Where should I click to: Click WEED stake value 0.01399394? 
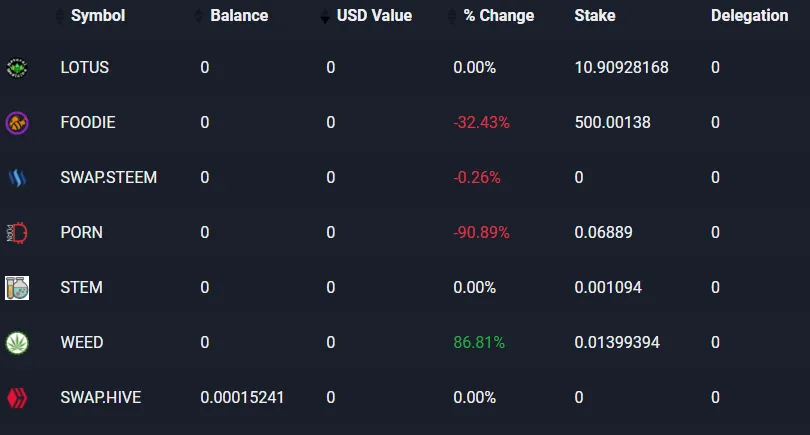tap(617, 343)
